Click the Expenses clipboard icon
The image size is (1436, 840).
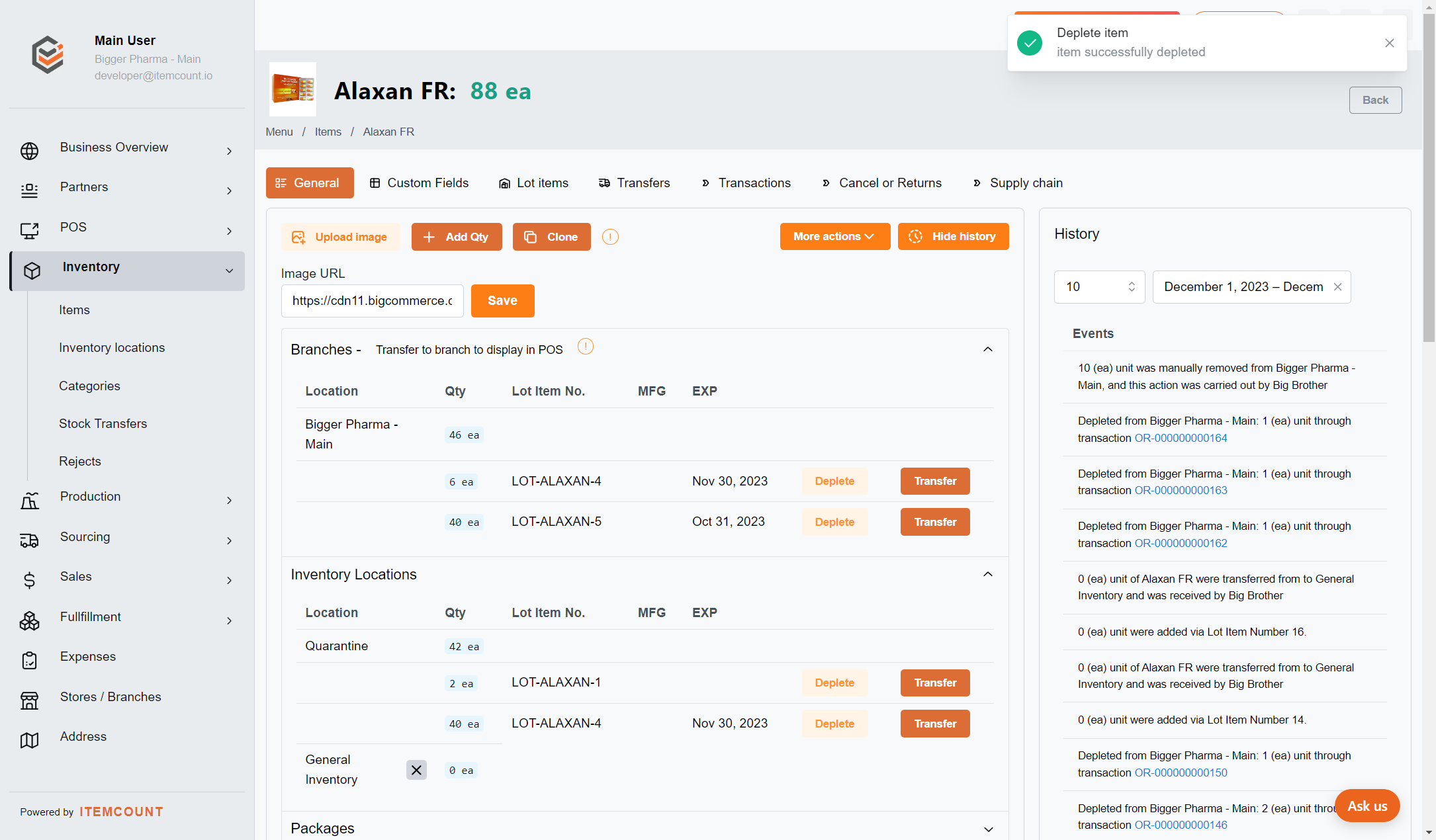29,660
